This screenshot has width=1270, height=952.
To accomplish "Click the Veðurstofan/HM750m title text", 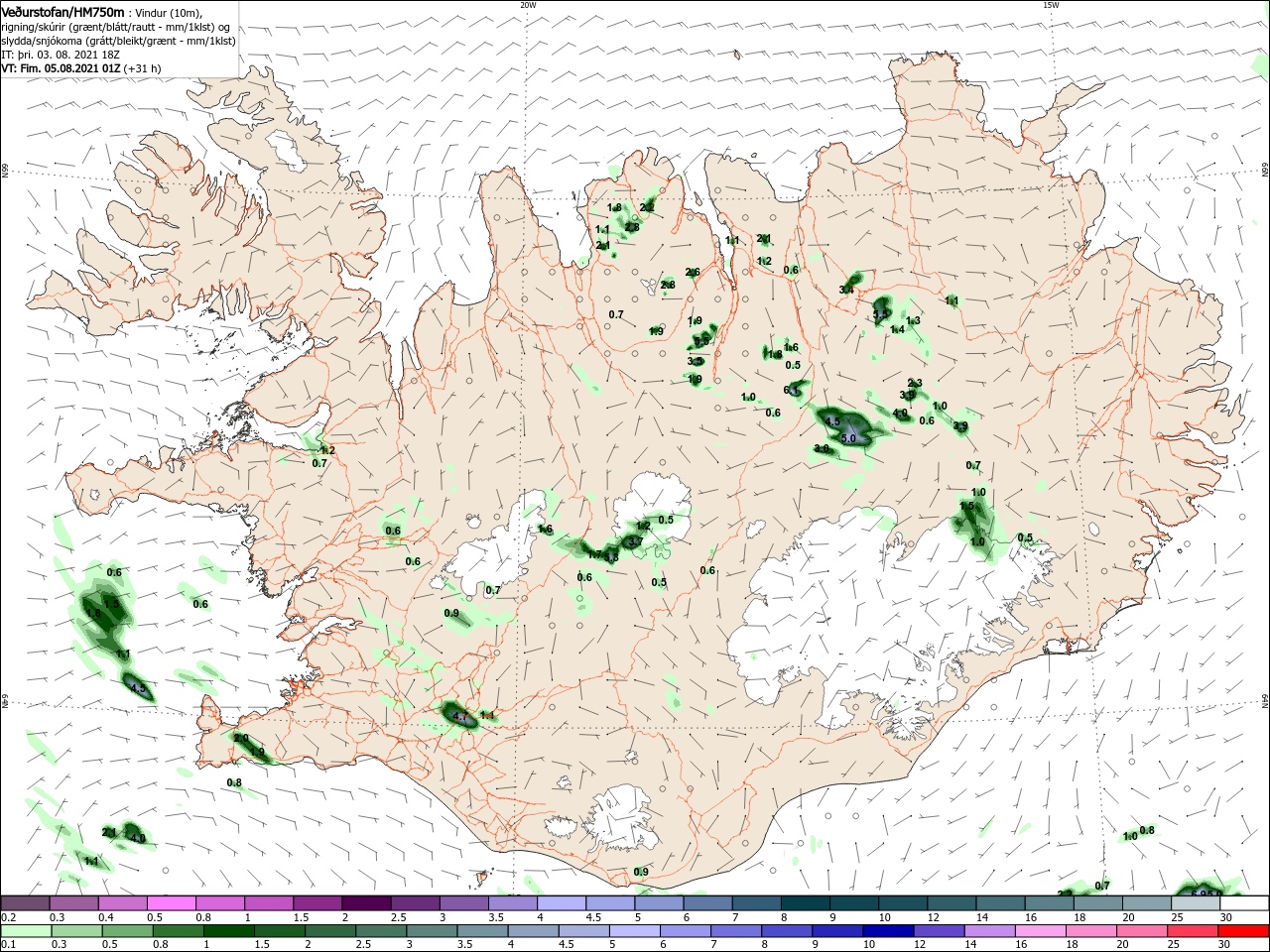I will point(62,11).
